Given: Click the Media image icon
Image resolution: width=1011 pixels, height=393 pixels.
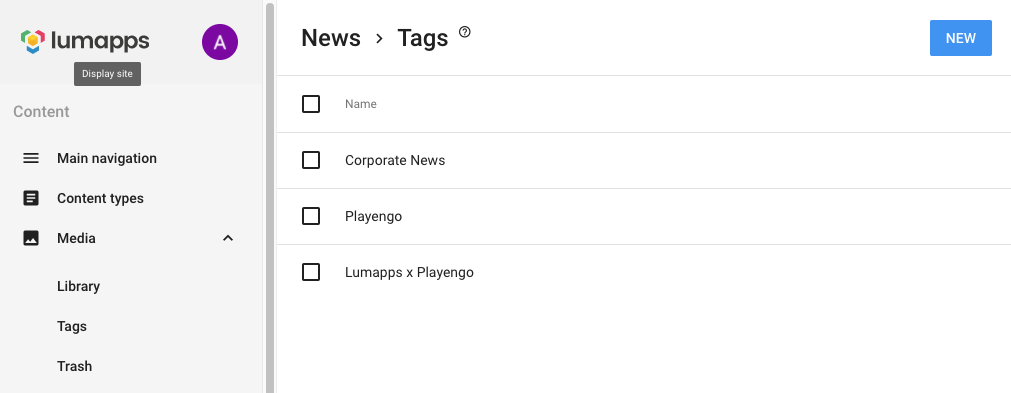Looking at the screenshot, I should tap(31, 238).
